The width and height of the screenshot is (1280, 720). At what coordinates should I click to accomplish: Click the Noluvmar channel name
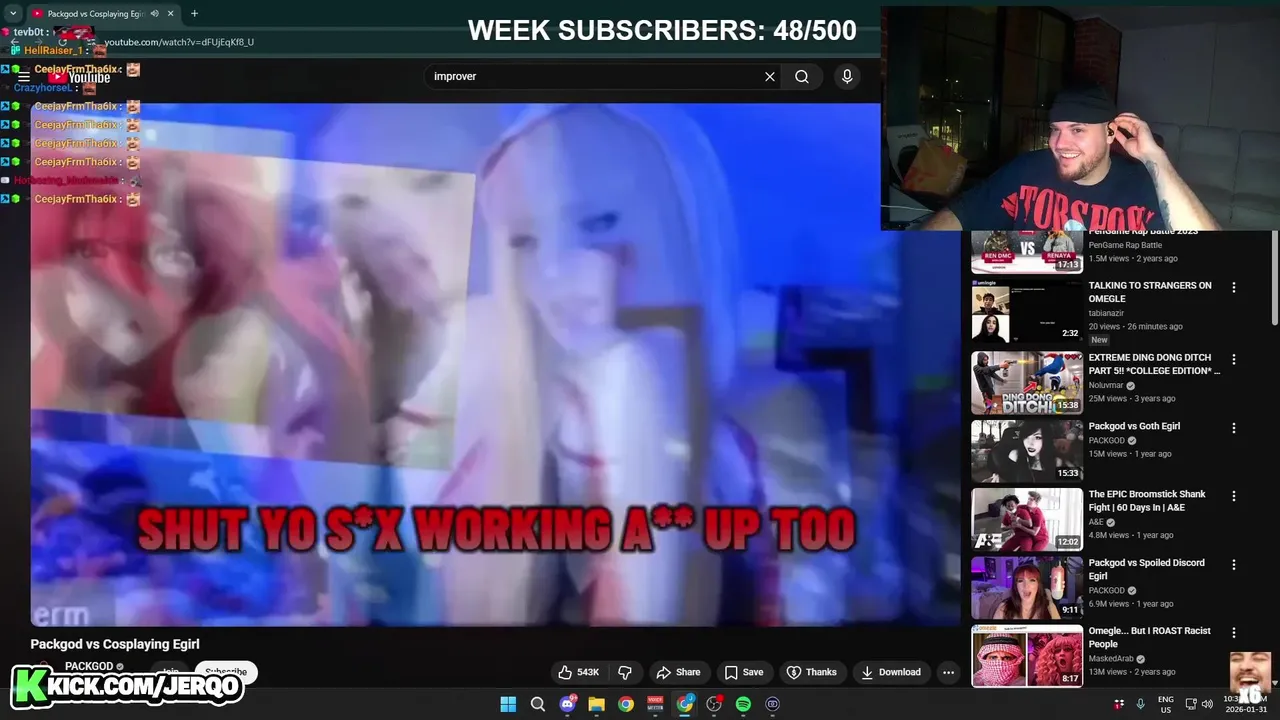click(1106, 385)
